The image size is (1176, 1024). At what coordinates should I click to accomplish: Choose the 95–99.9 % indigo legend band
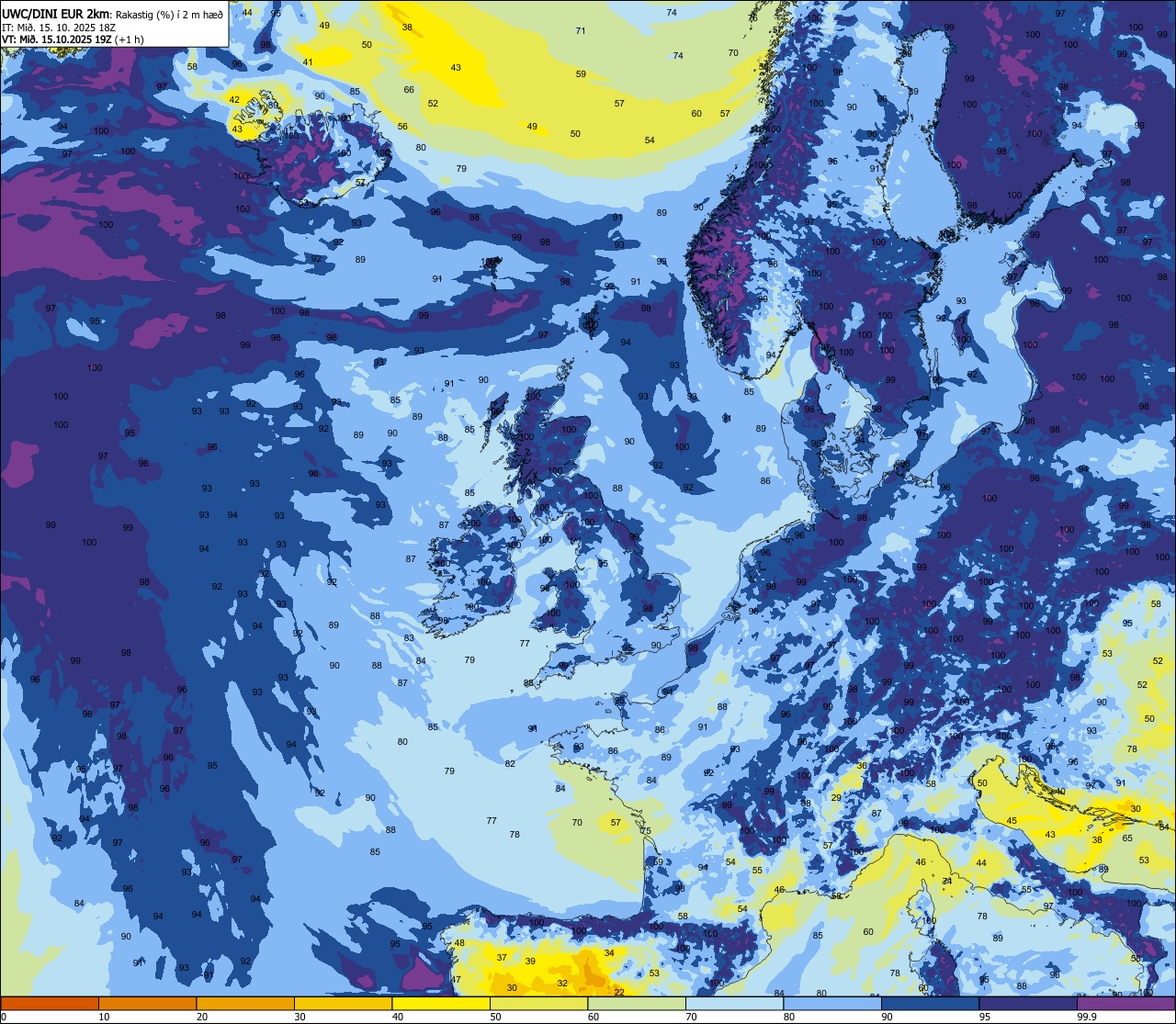tap(1028, 1003)
